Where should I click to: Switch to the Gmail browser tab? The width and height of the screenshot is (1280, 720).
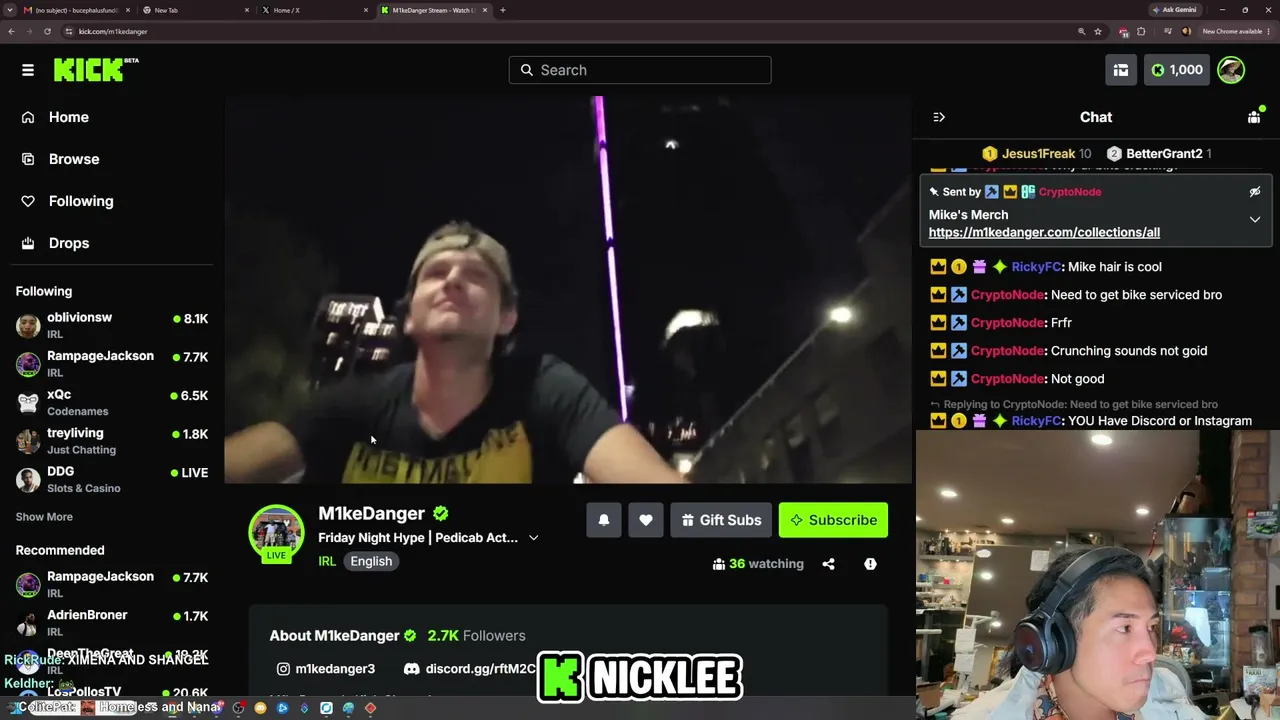tap(77, 10)
